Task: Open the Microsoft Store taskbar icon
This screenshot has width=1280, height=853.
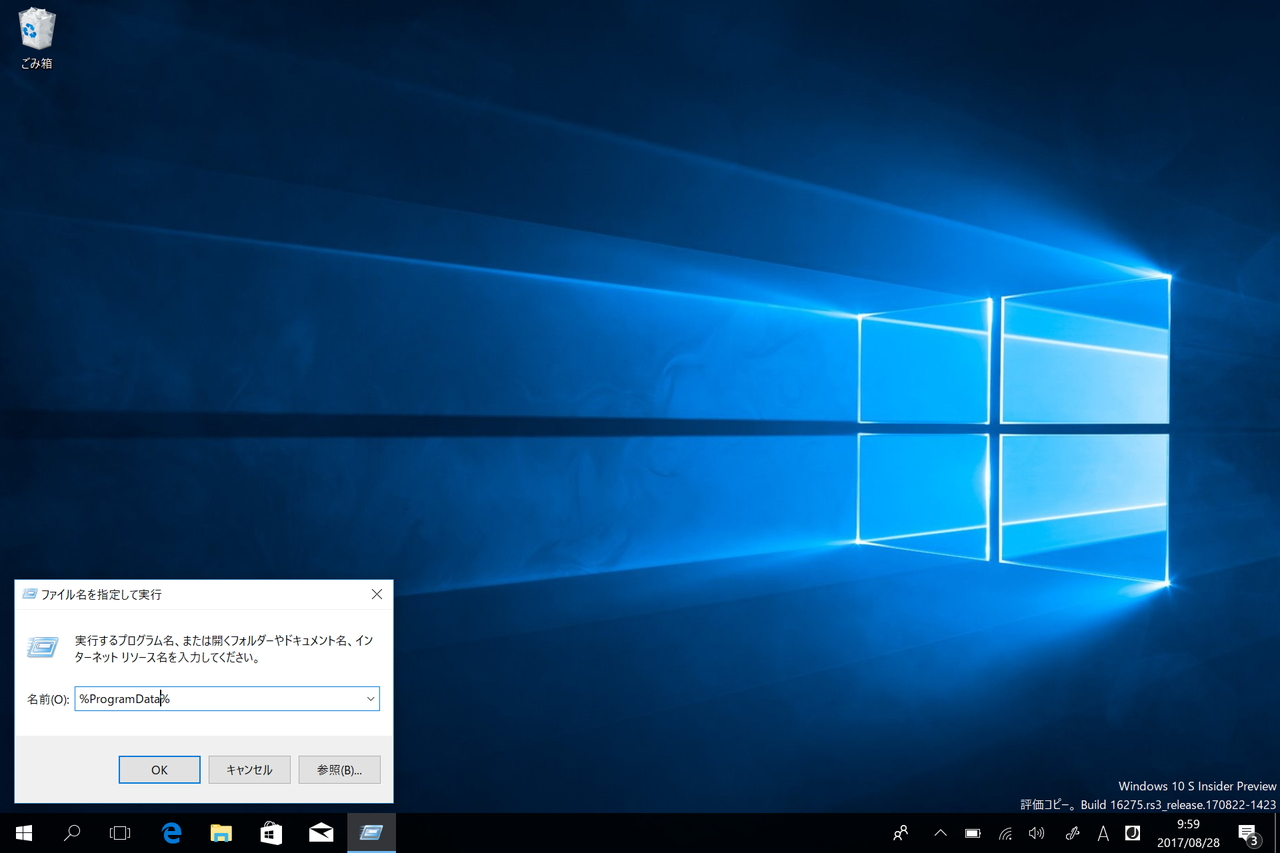Action: [x=271, y=832]
